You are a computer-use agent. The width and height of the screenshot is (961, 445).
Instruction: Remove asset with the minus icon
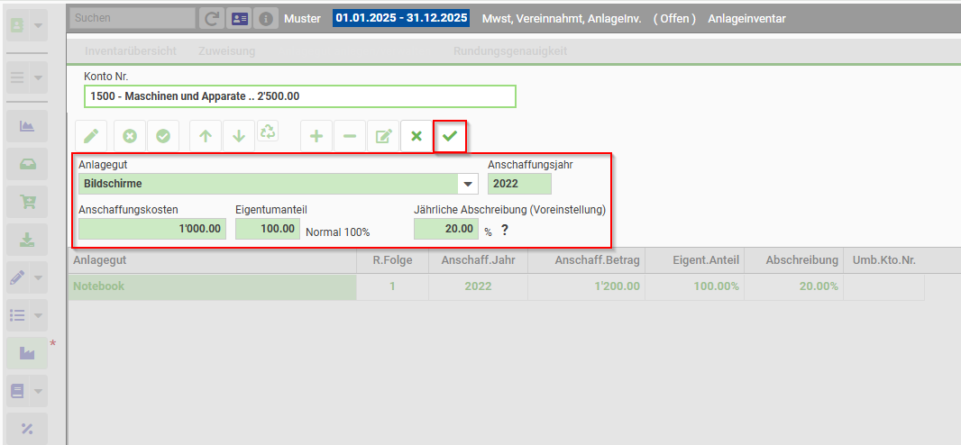point(349,136)
